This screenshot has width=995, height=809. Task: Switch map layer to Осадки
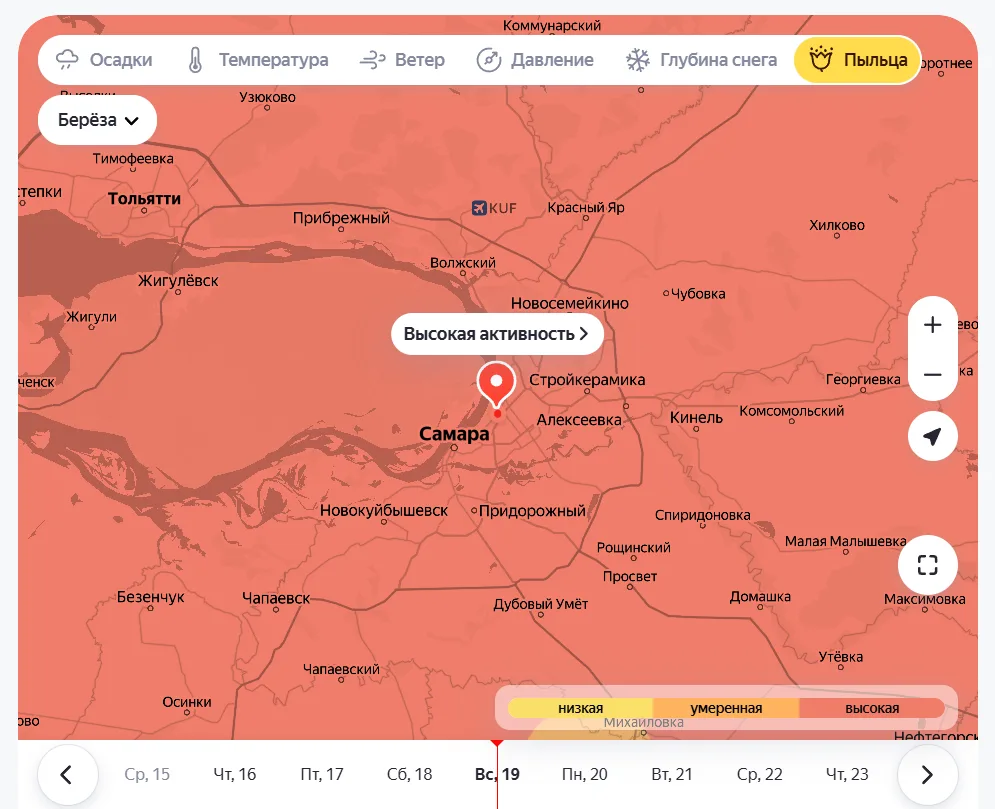coord(104,60)
